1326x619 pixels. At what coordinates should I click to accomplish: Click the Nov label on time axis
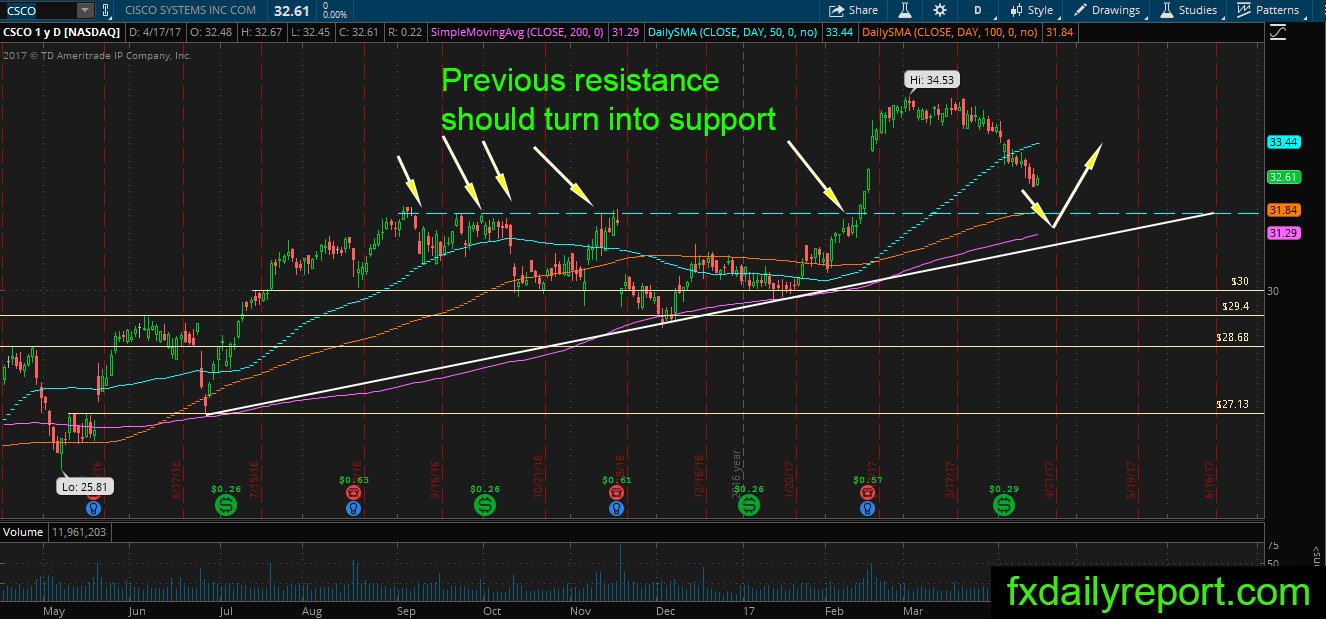click(x=580, y=610)
